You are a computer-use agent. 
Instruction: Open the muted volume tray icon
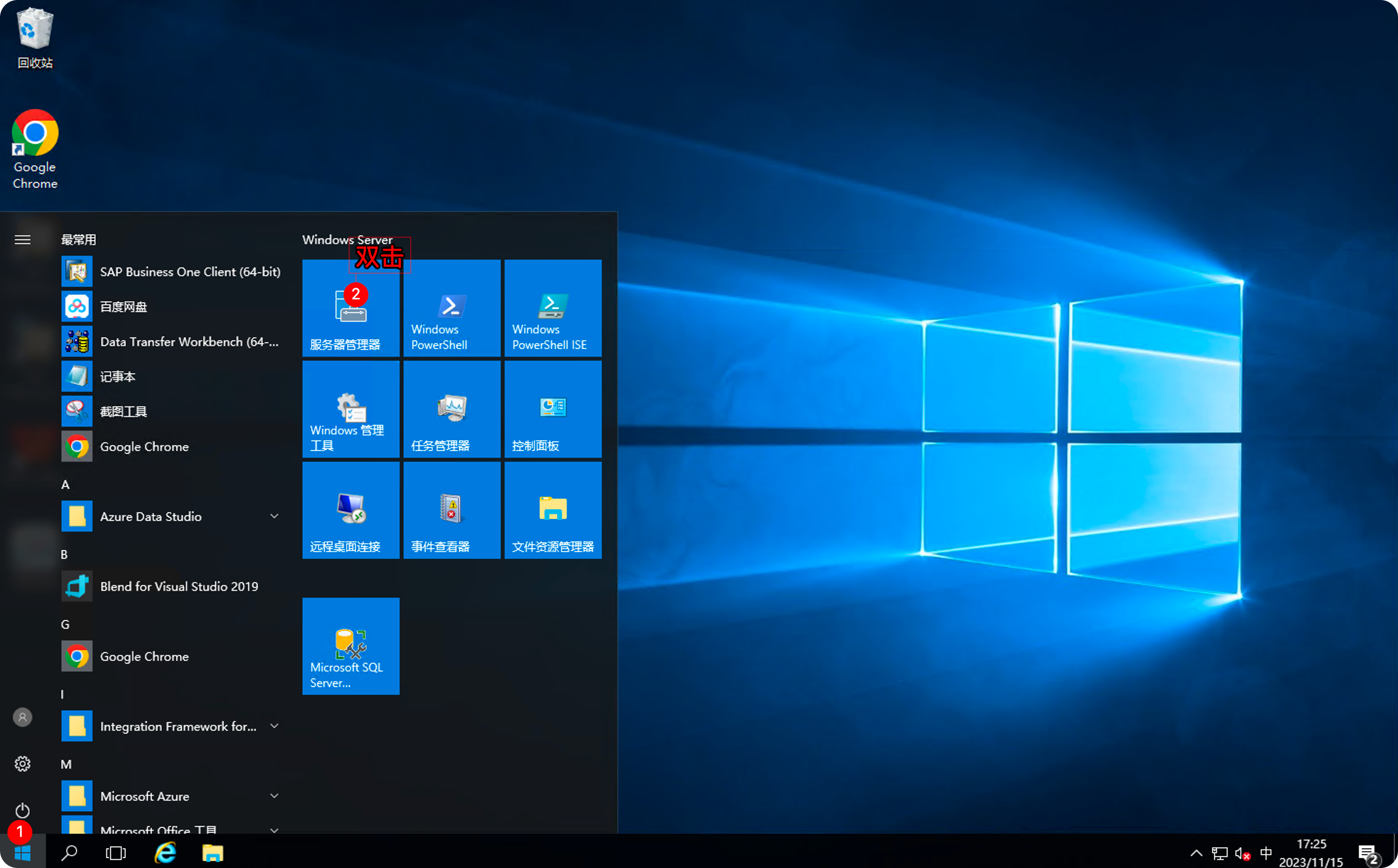pyautogui.click(x=1242, y=853)
